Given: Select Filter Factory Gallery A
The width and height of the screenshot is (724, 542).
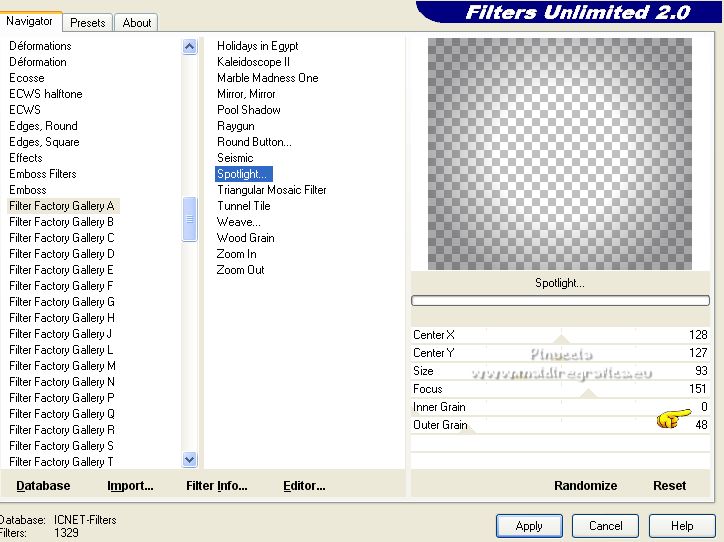Looking at the screenshot, I should (61, 206).
